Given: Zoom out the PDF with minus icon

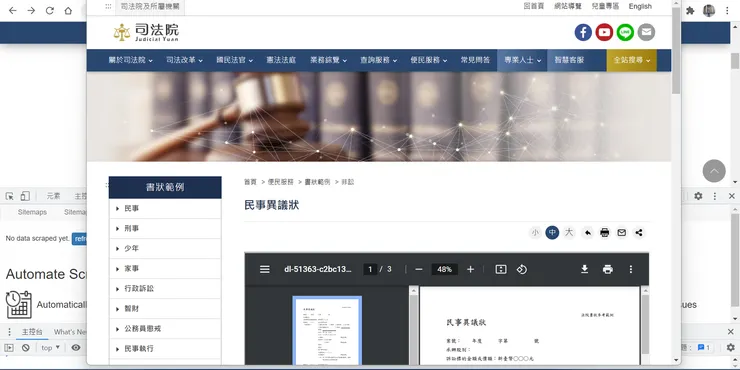Looking at the screenshot, I should click(x=419, y=269).
